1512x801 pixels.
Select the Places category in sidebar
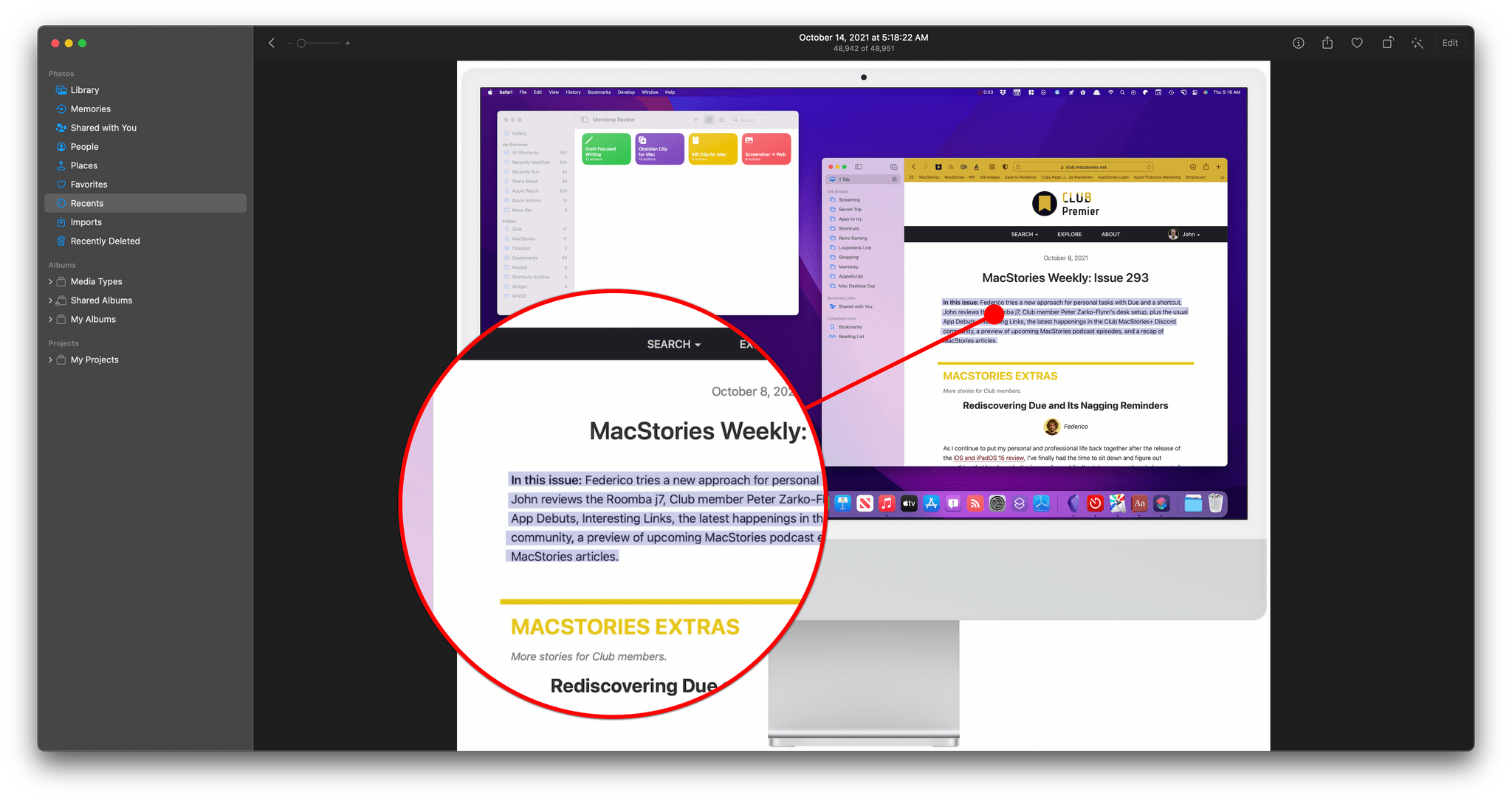(x=84, y=164)
